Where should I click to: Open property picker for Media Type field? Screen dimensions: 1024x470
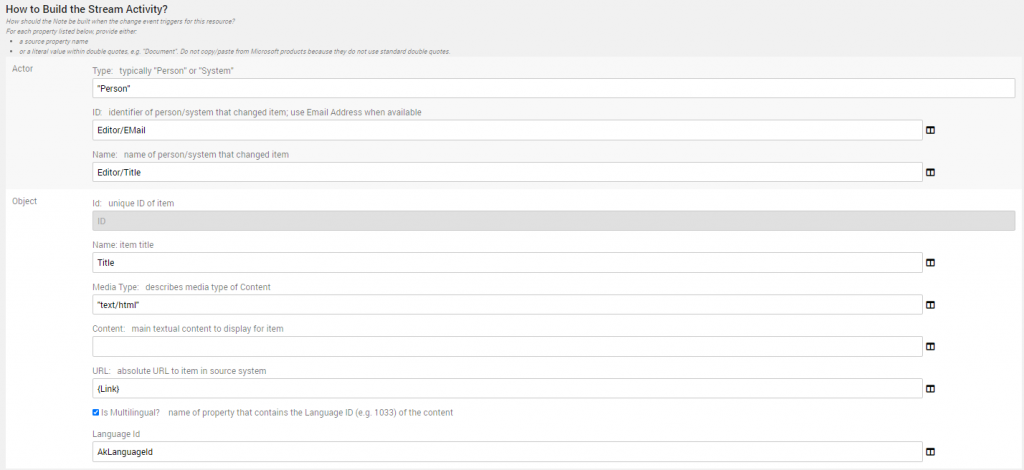[x=930, y=305]
